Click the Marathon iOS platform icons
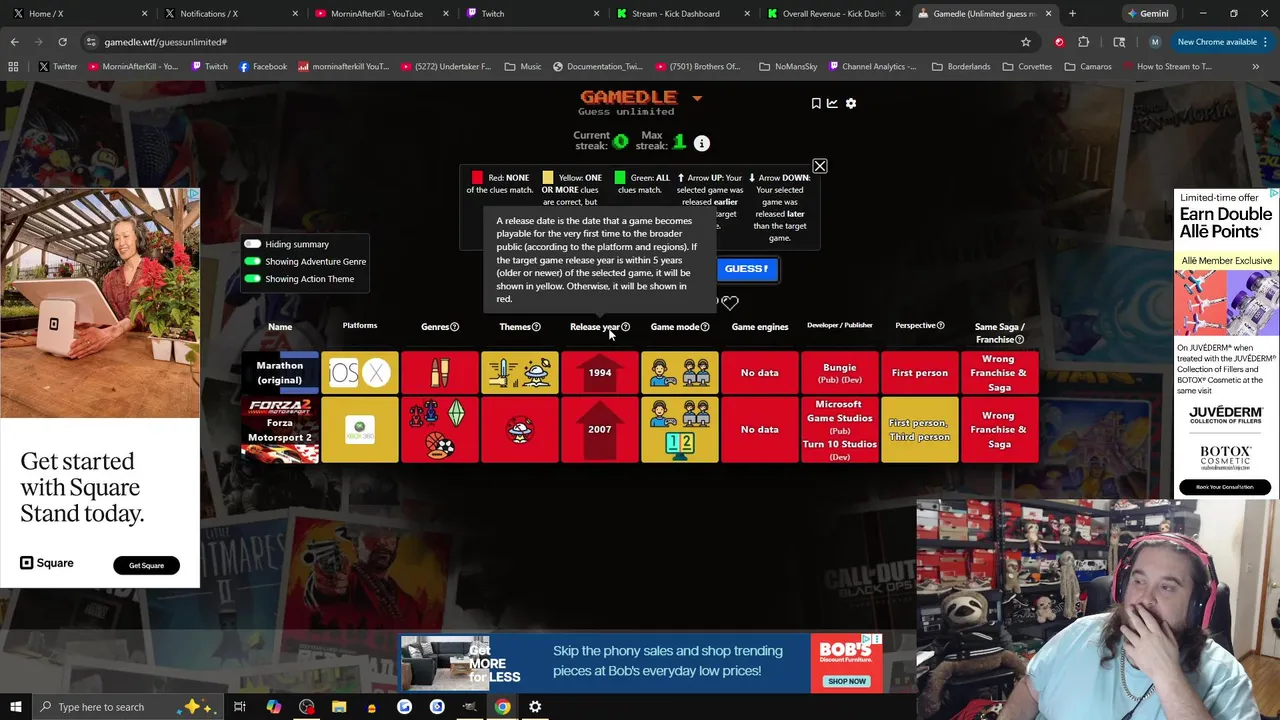Screen dimensions: 1280x720 [x=360, y=373]
